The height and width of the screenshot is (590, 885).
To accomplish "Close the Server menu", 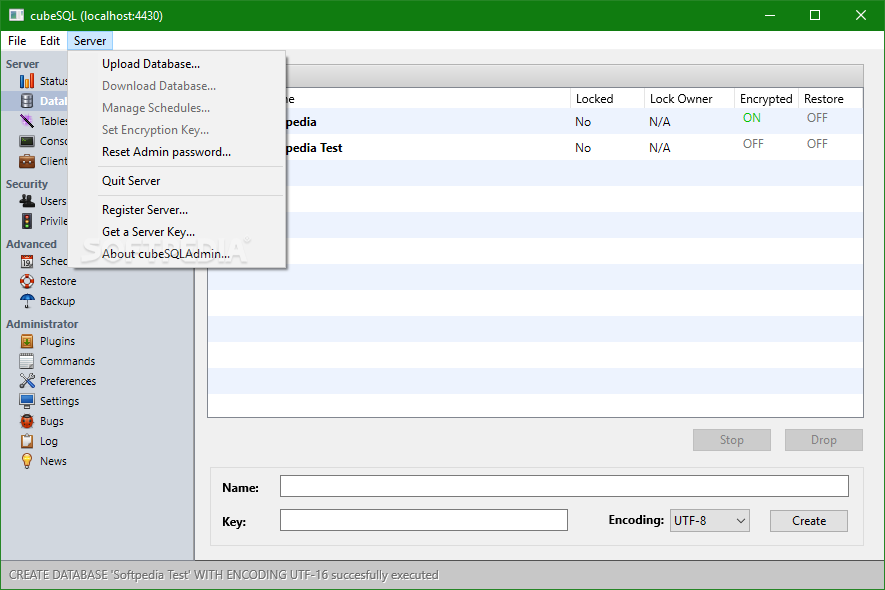I will (90, 41).
